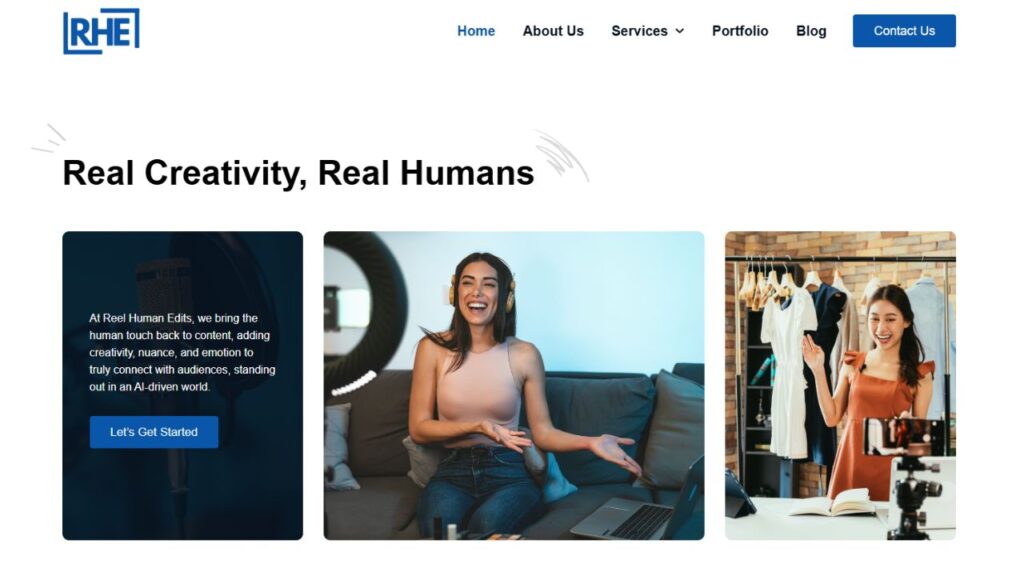Open the Services menu
1024x576 pixels.
click(x=639, y=31)
